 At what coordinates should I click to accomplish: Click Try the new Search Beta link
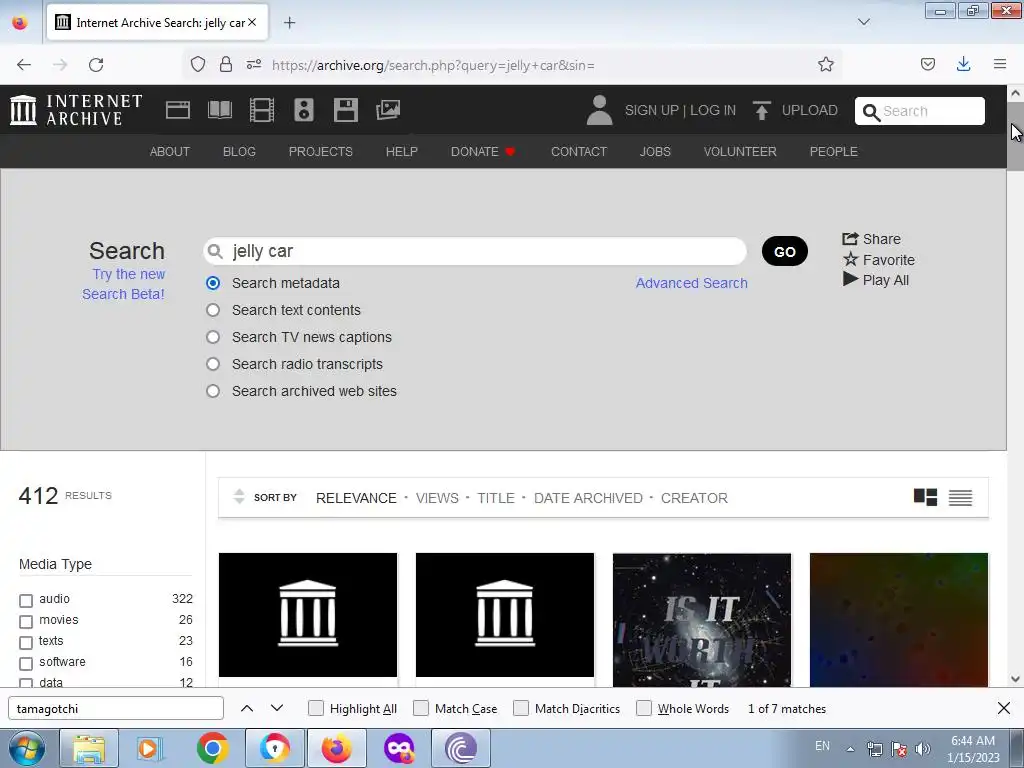coord(123,284)
